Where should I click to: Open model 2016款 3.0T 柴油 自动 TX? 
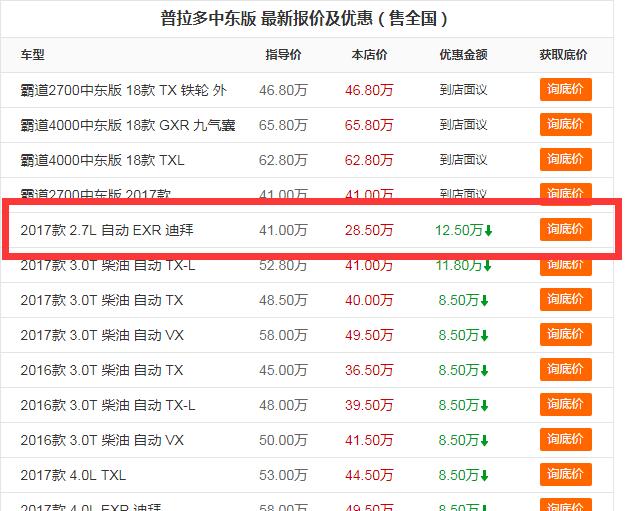(x=102, y=370)
